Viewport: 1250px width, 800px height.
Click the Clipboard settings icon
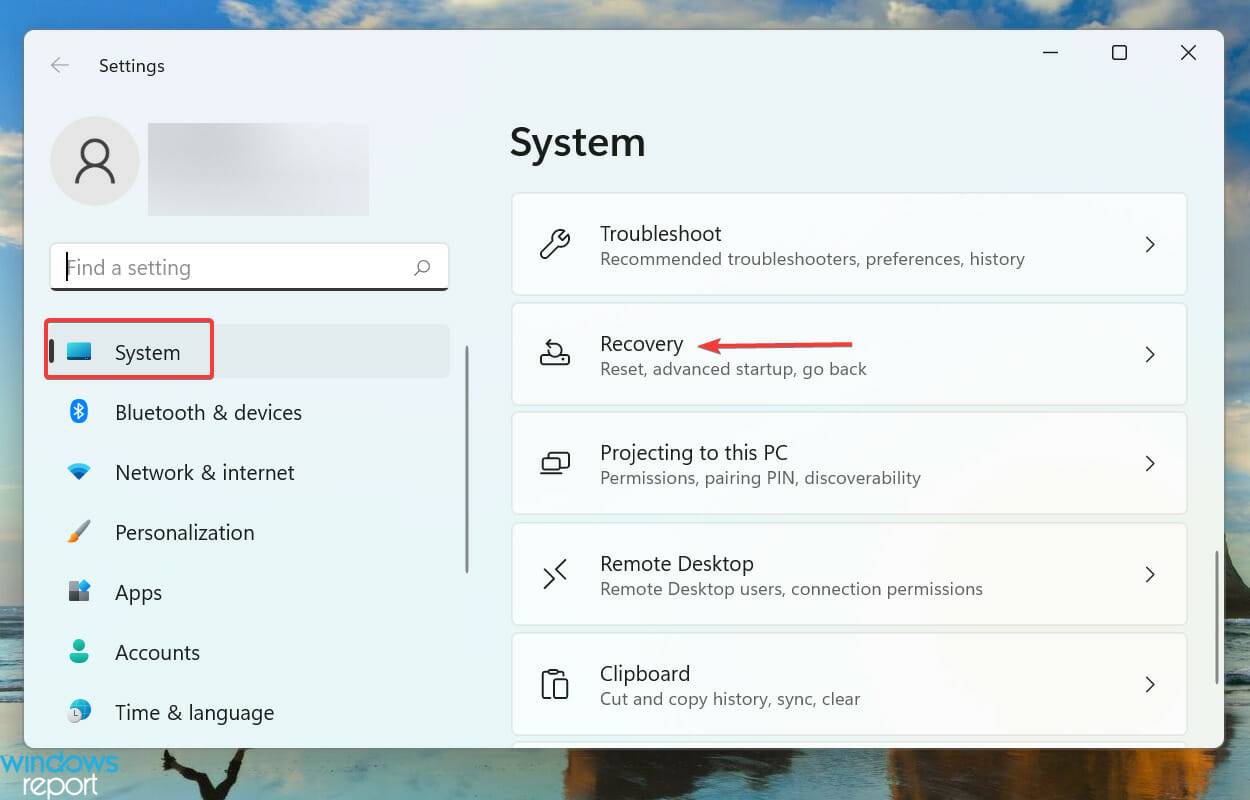tap(555, 684)
